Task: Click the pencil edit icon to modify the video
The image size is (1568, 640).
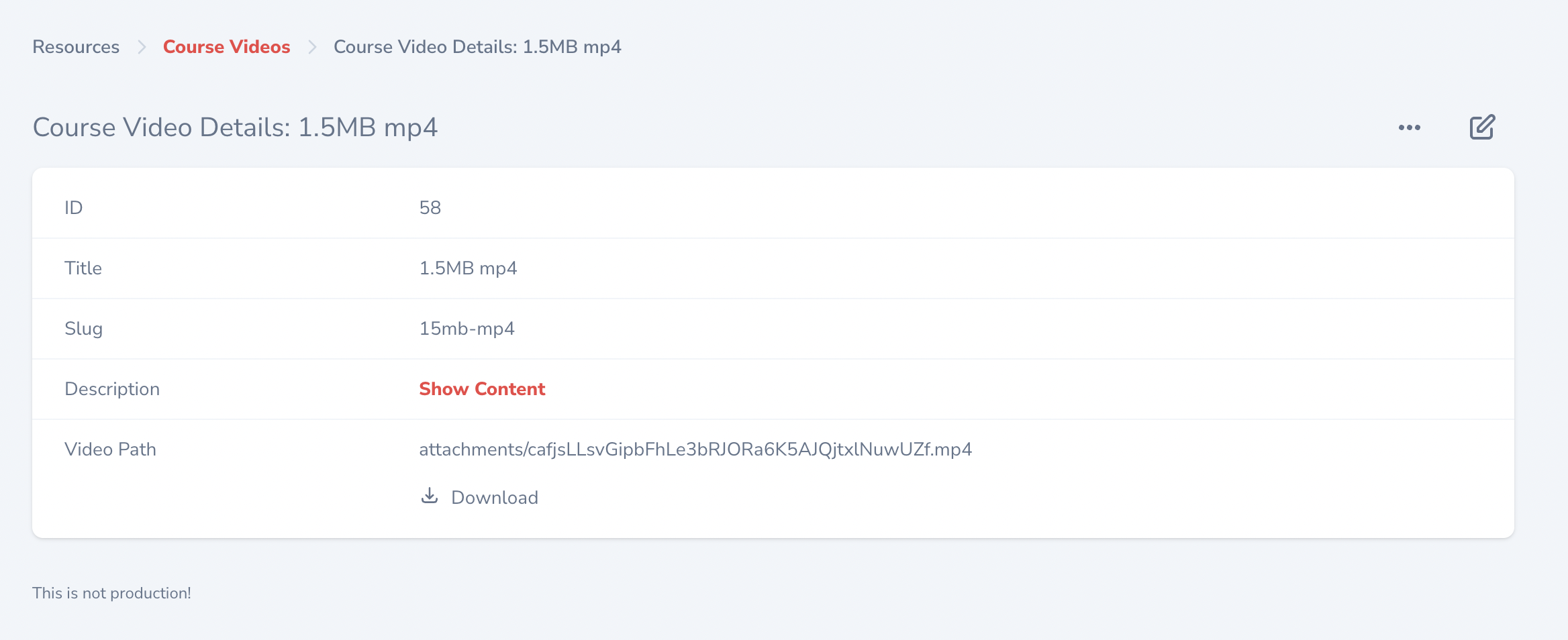Action: click(1481, 127)
